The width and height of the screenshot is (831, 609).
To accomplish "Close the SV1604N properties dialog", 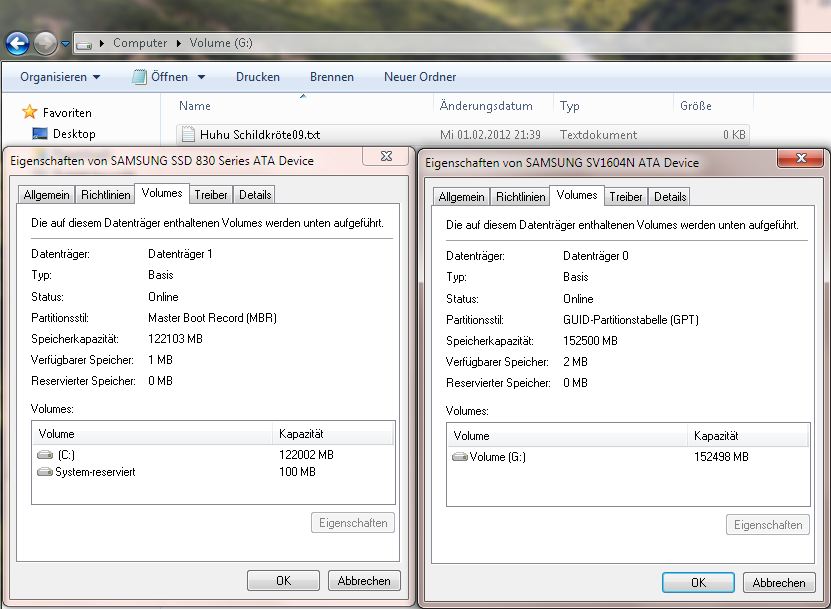I will (x=801, y=158).
